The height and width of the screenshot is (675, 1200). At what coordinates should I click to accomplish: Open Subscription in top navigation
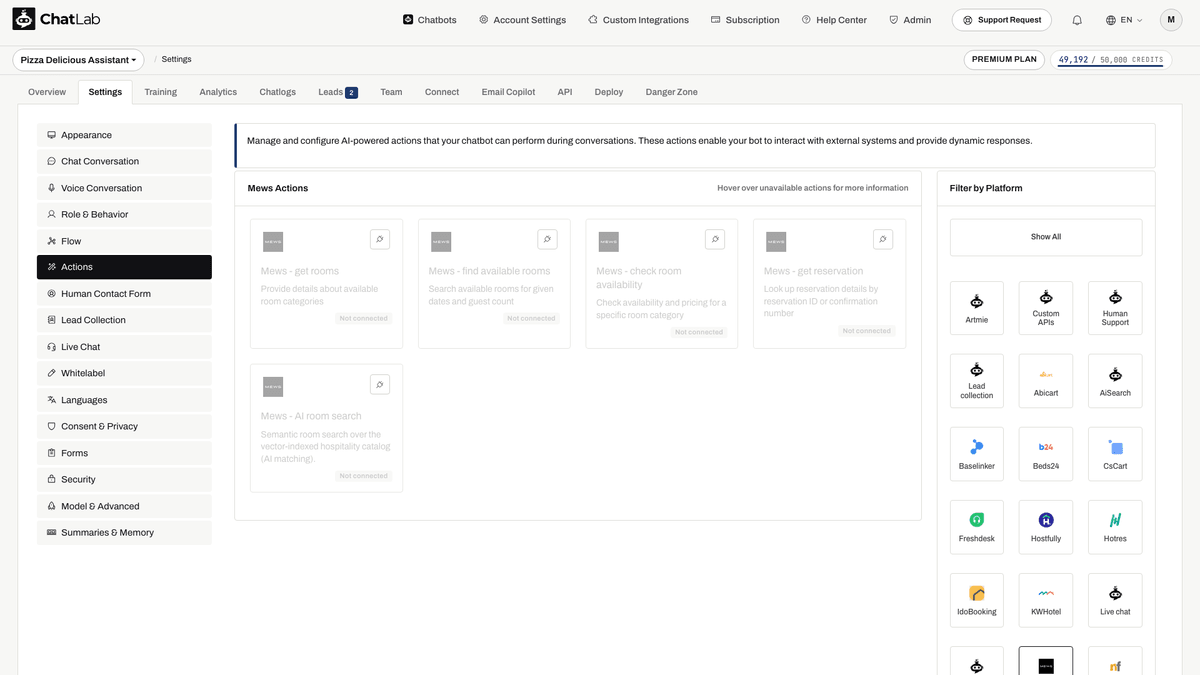click(745, 20)
